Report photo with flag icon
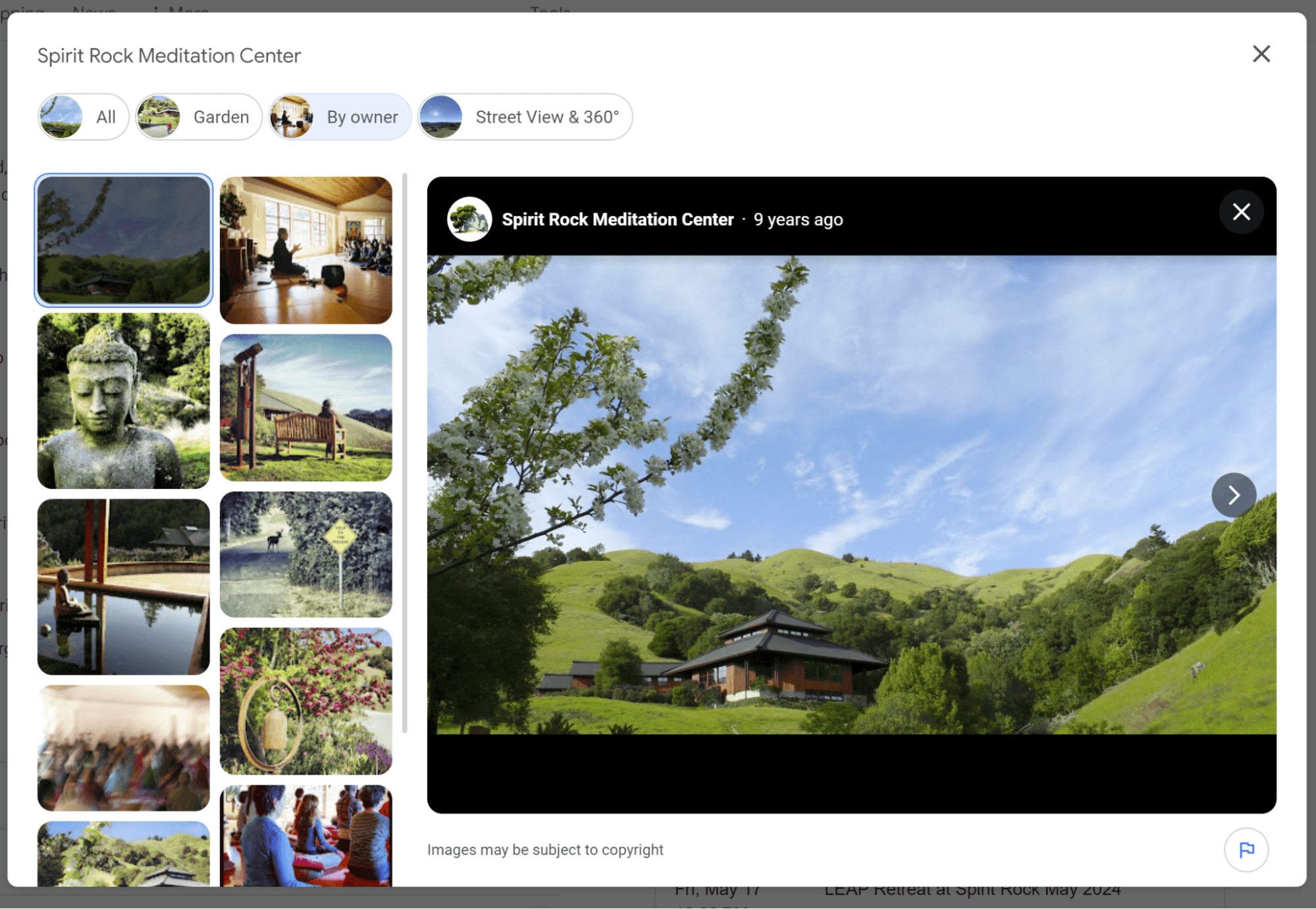This screenshot has width=1316, height=909. (x=1246, y=850)
